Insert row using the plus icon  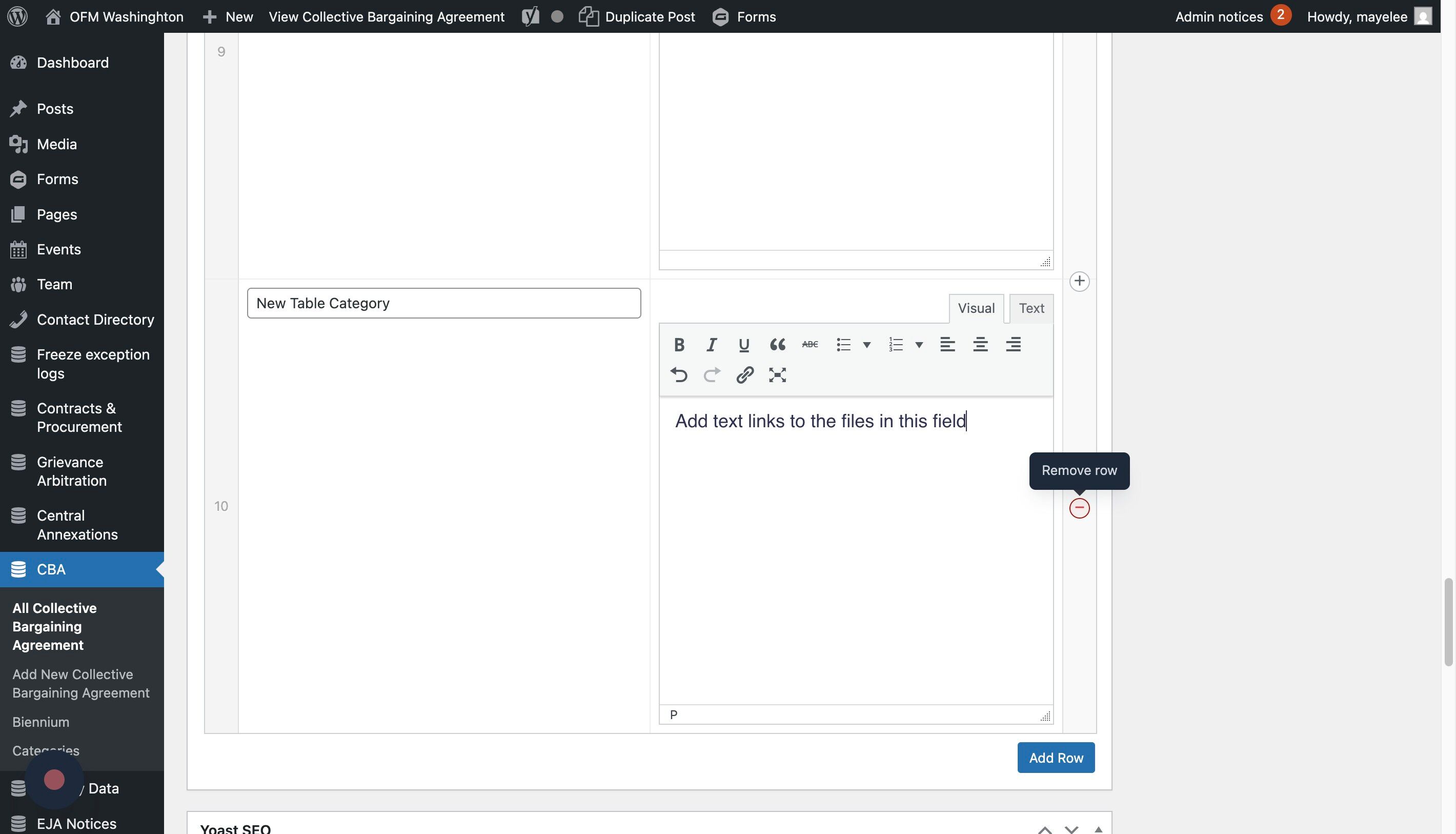pyautogui.click(x=1079, y=281)
